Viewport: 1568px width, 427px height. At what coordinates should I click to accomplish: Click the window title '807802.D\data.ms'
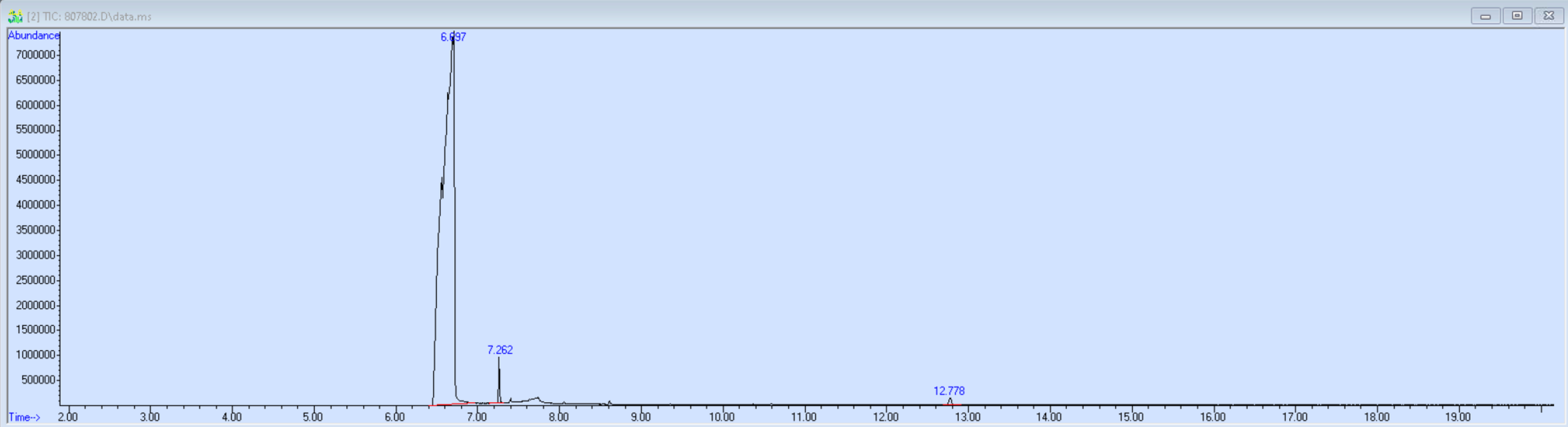(107, 17)
